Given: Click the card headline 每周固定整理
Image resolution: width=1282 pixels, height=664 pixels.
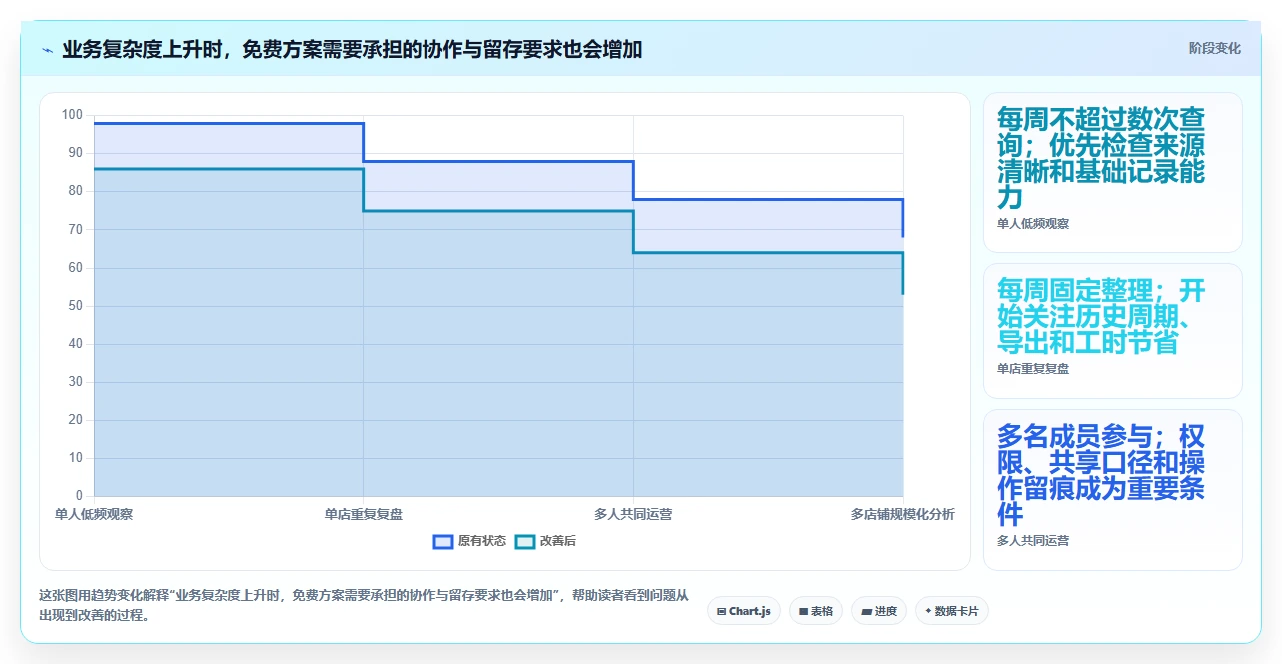Looking at the screenshot, I should tap(1101, 317).
